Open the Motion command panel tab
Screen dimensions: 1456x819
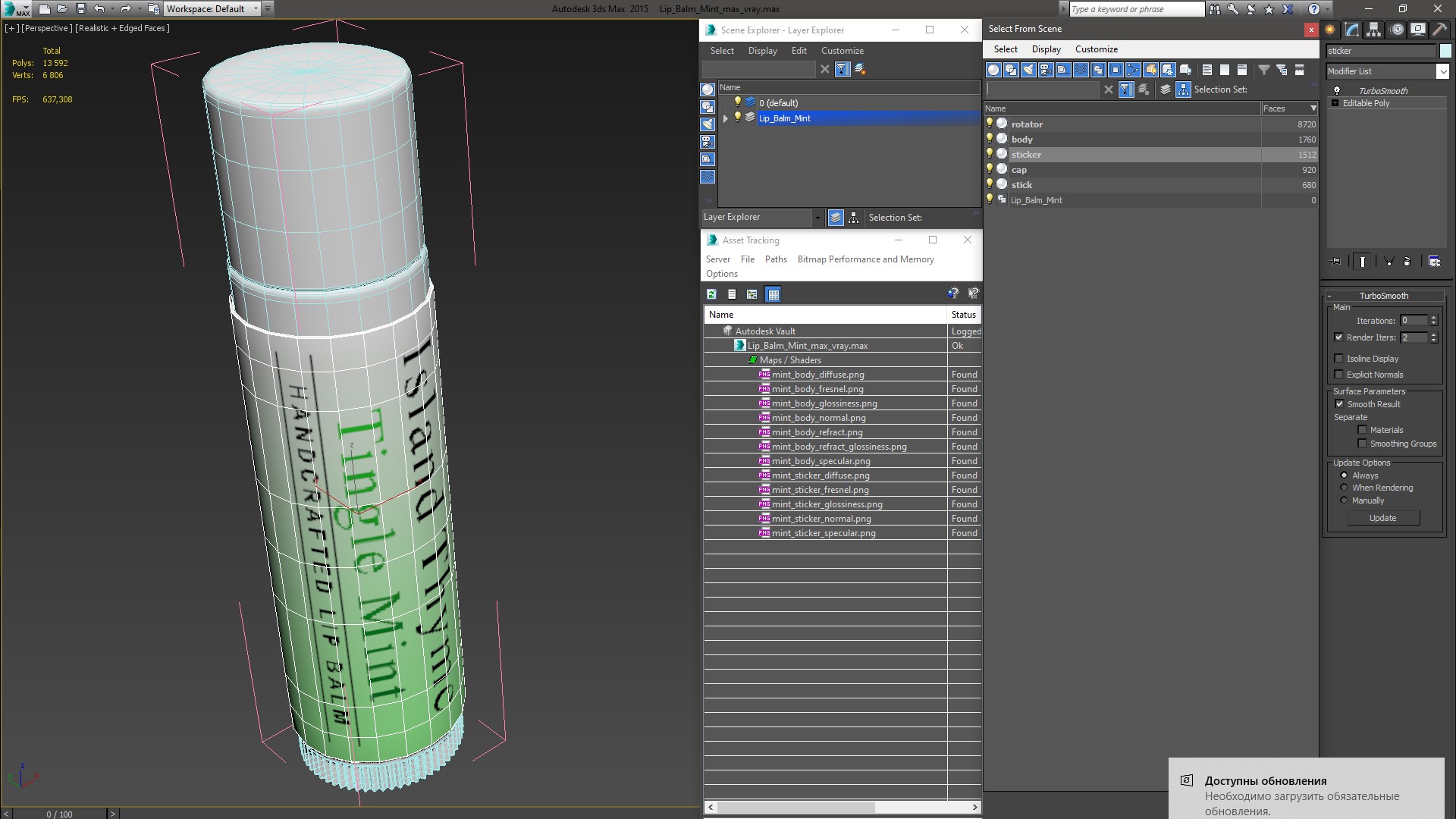click(1397, 30)
